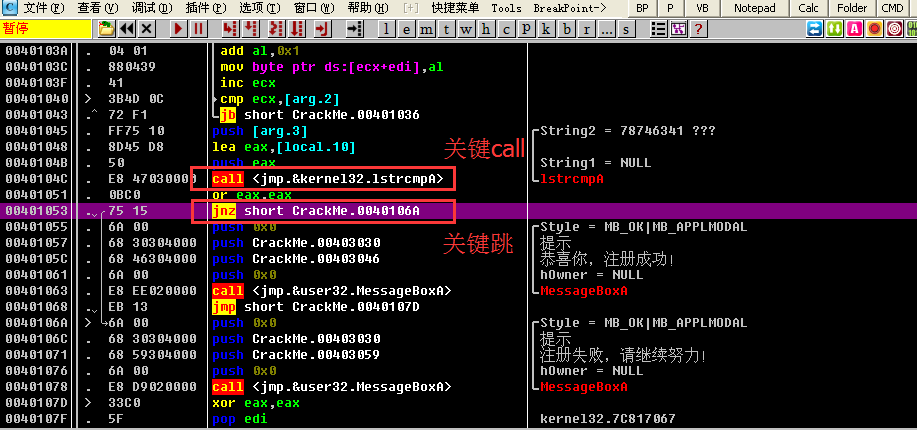
Task: Click the red target bullseye icon
Action: point(895,29)
